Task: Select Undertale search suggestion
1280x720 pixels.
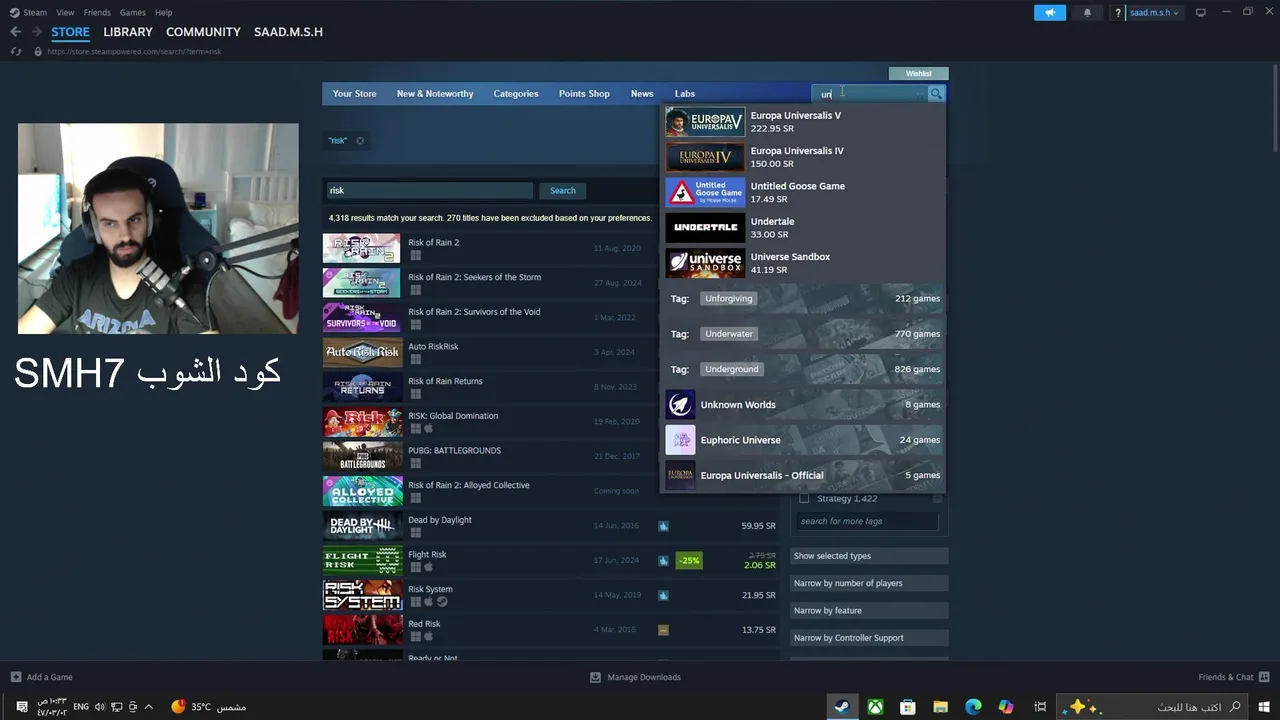Action: click(803, 228)
